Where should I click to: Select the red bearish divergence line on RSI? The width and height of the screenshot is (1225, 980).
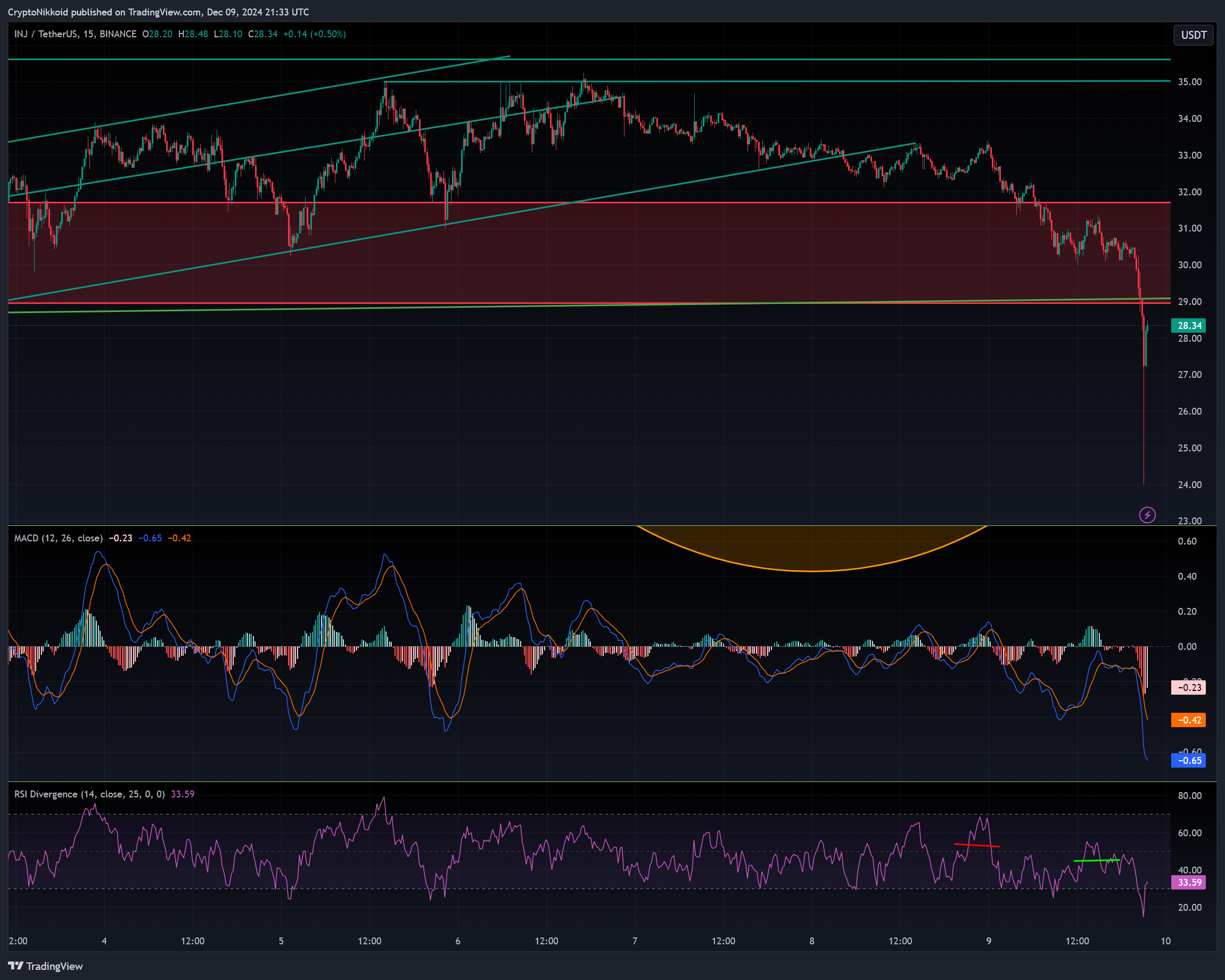point(977,845)
